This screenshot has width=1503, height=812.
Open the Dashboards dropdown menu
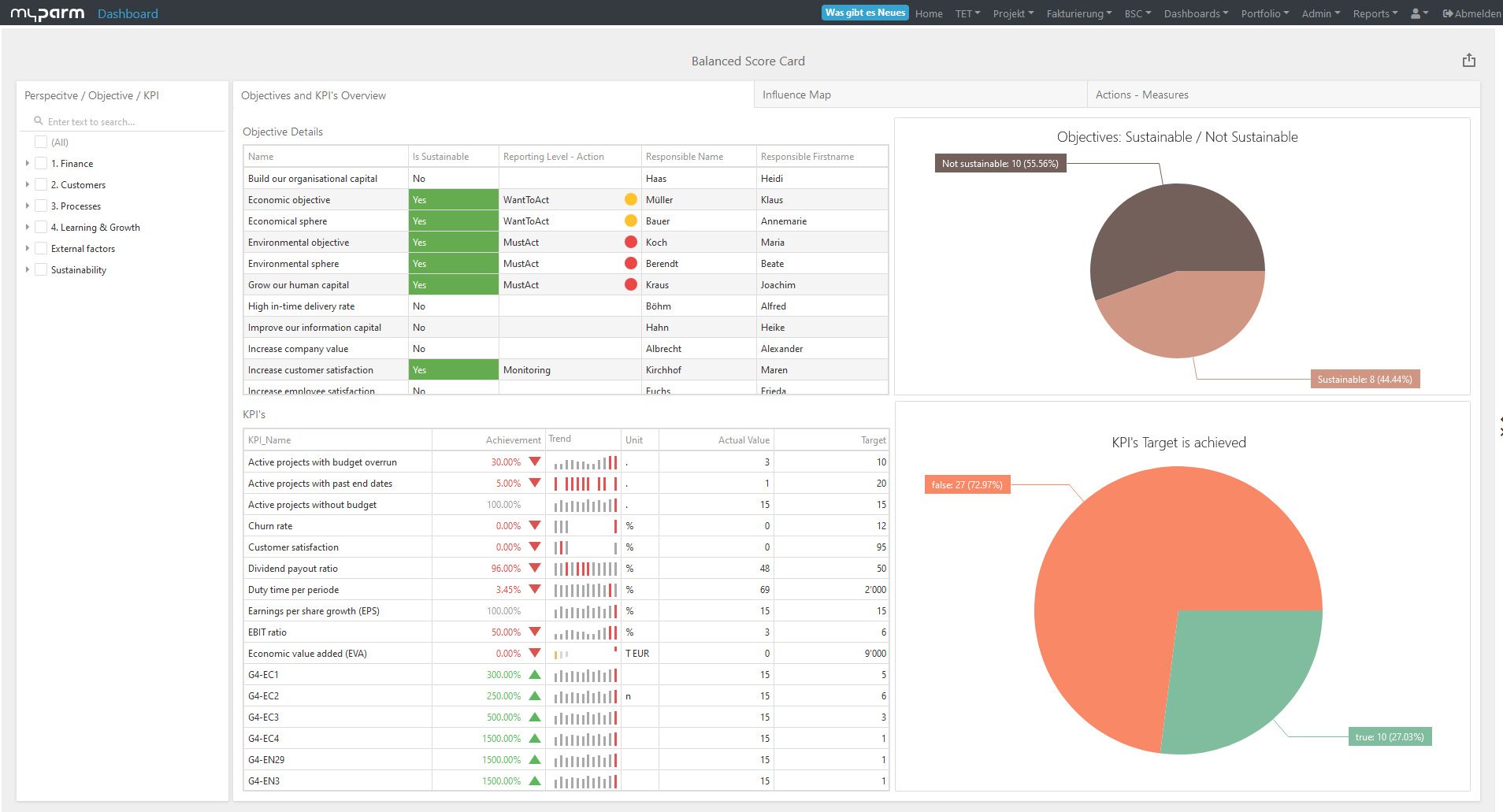(x=1195, y=13)
